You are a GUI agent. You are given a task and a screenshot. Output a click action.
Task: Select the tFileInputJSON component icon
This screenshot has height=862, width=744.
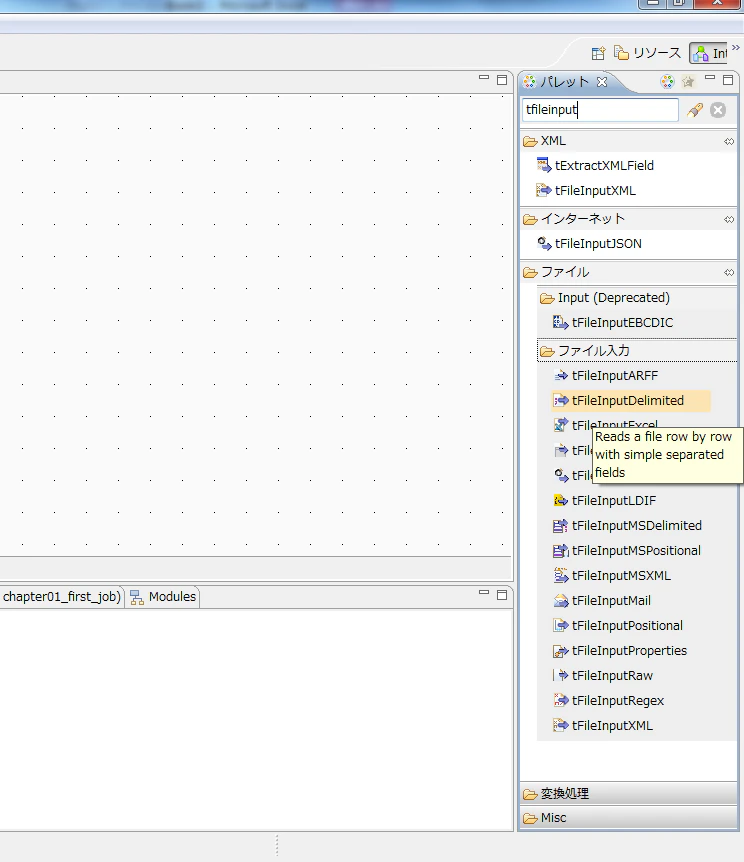[543, 244]
